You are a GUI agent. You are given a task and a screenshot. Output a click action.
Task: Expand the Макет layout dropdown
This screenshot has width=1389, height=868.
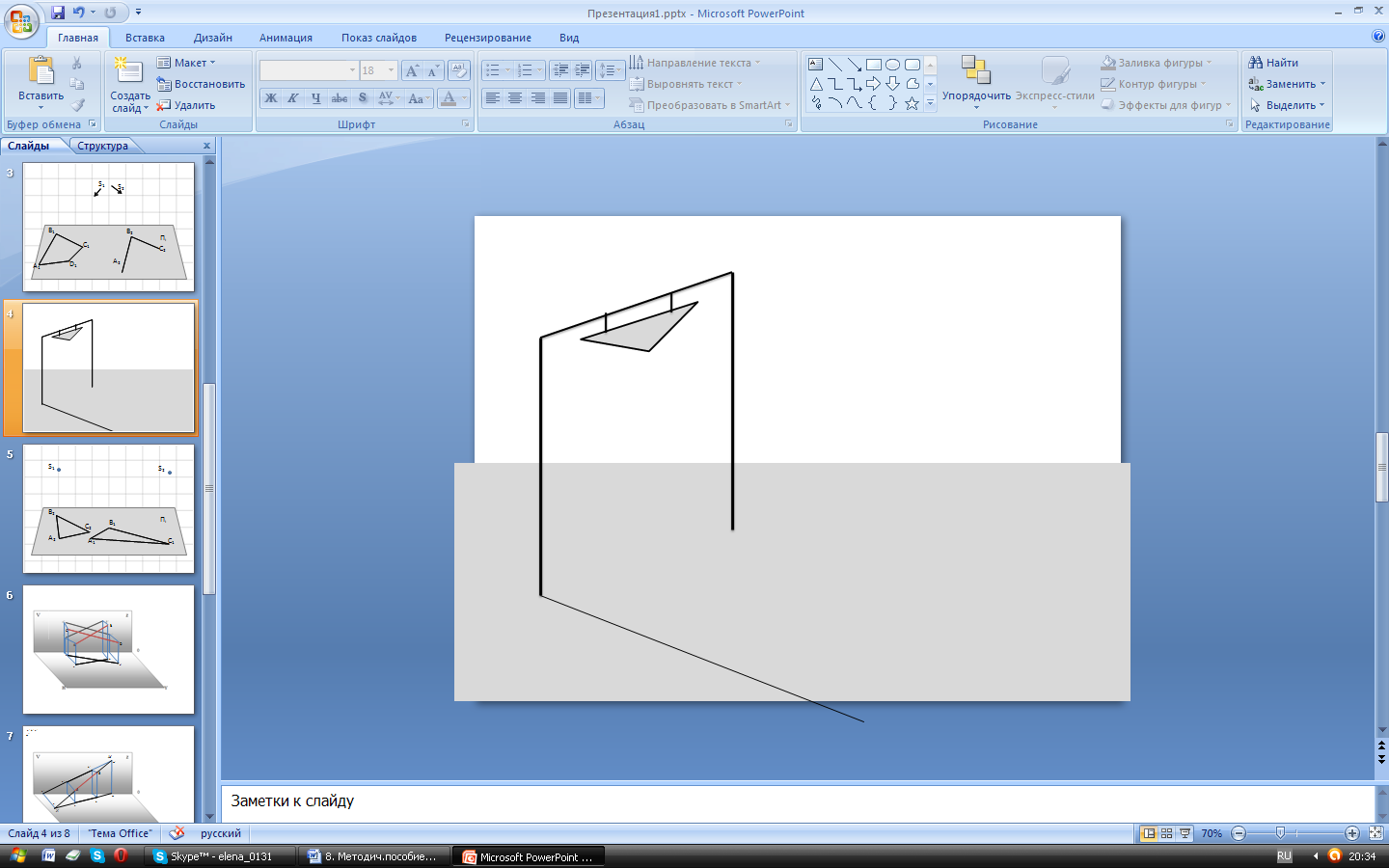[x=186, y=63]
